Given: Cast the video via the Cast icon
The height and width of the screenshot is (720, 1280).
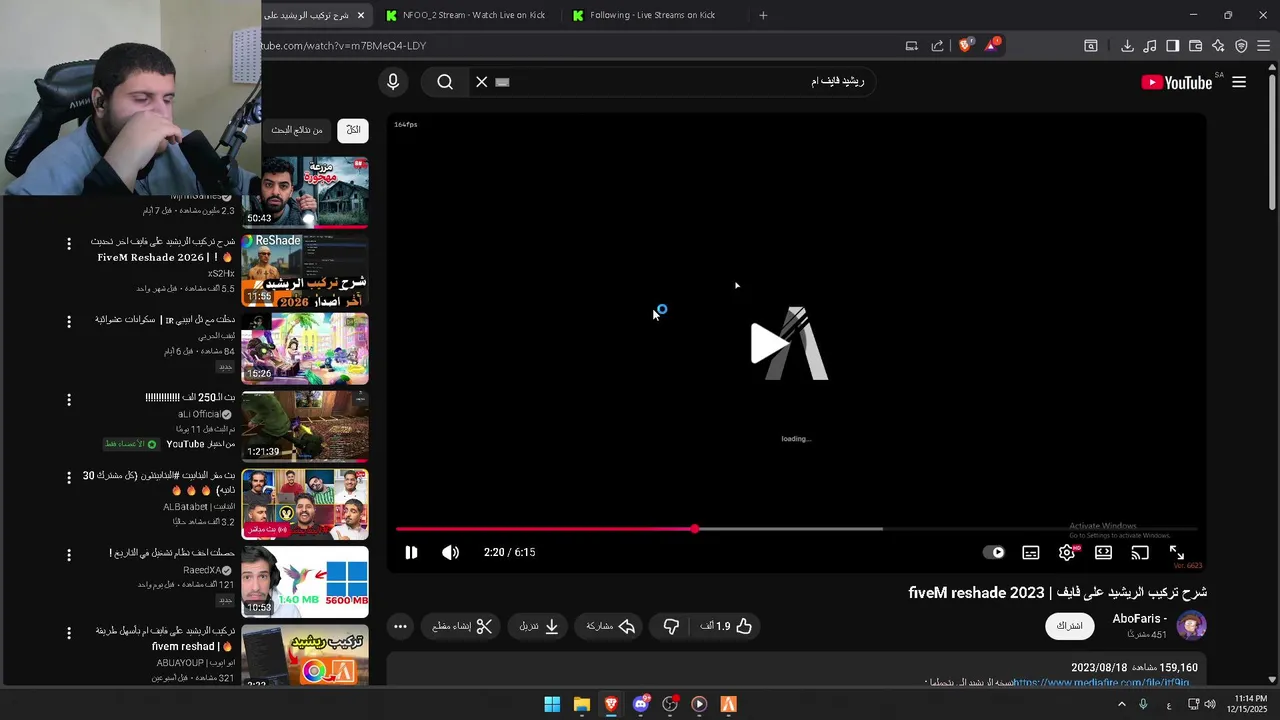Looking at the screenshot, I should (x=1140, y=552).
